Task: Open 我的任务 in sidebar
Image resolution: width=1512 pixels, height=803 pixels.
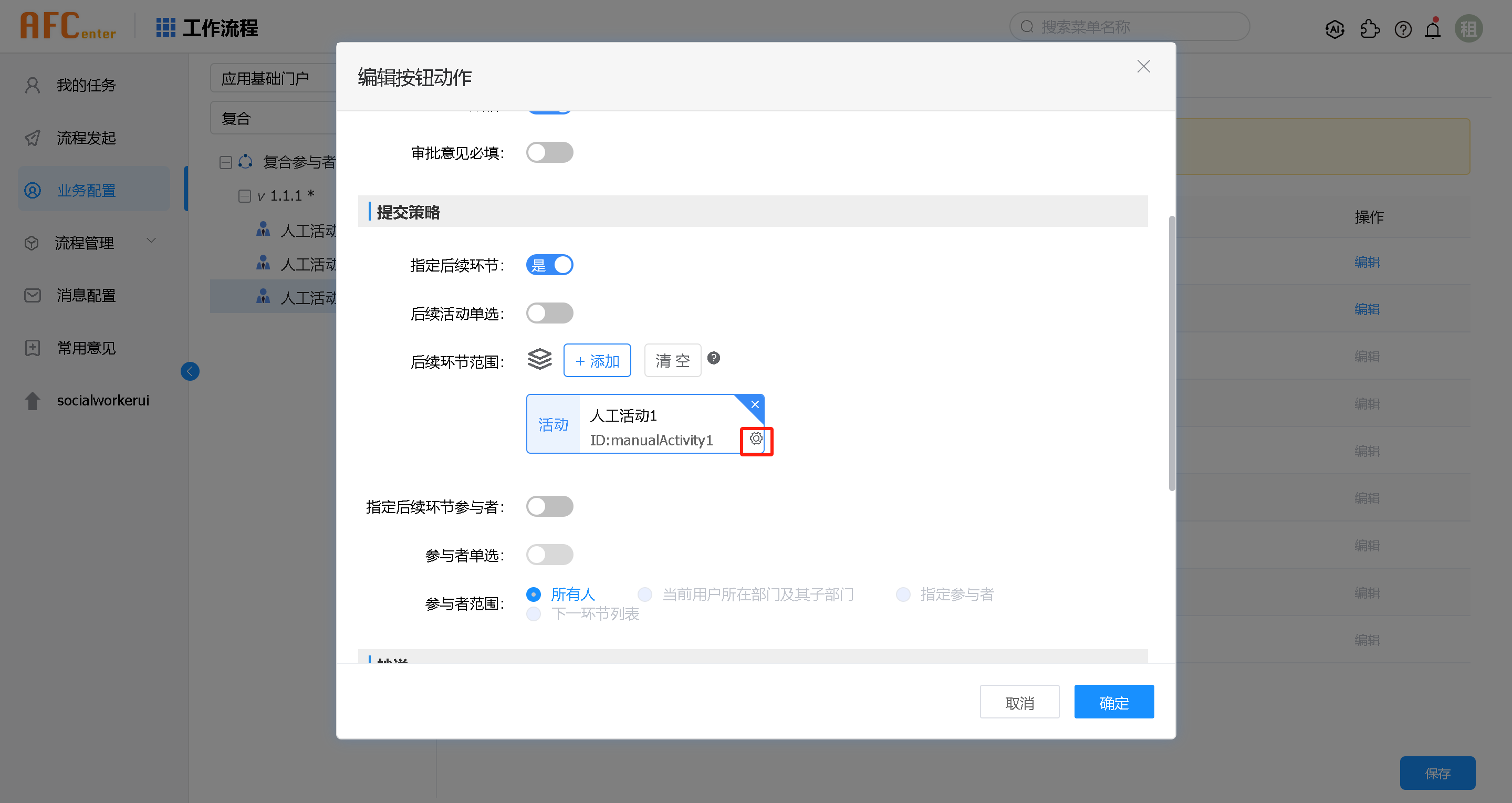Action: (86, 86)
